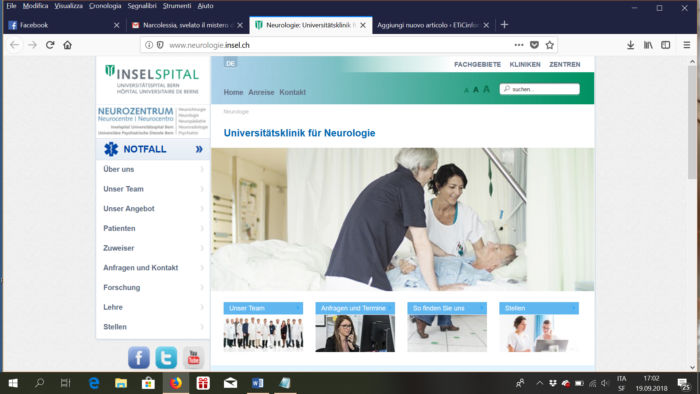
Task: Open the Twitter social icon on page
Action: (166, 357)
